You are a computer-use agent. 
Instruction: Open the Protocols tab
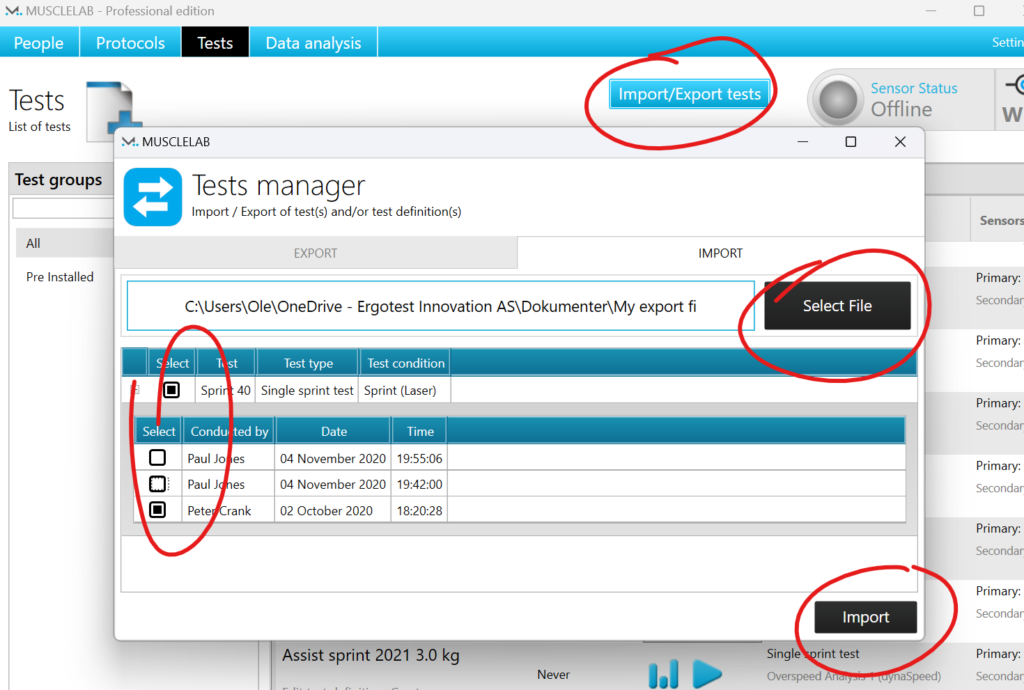(131, 42)
